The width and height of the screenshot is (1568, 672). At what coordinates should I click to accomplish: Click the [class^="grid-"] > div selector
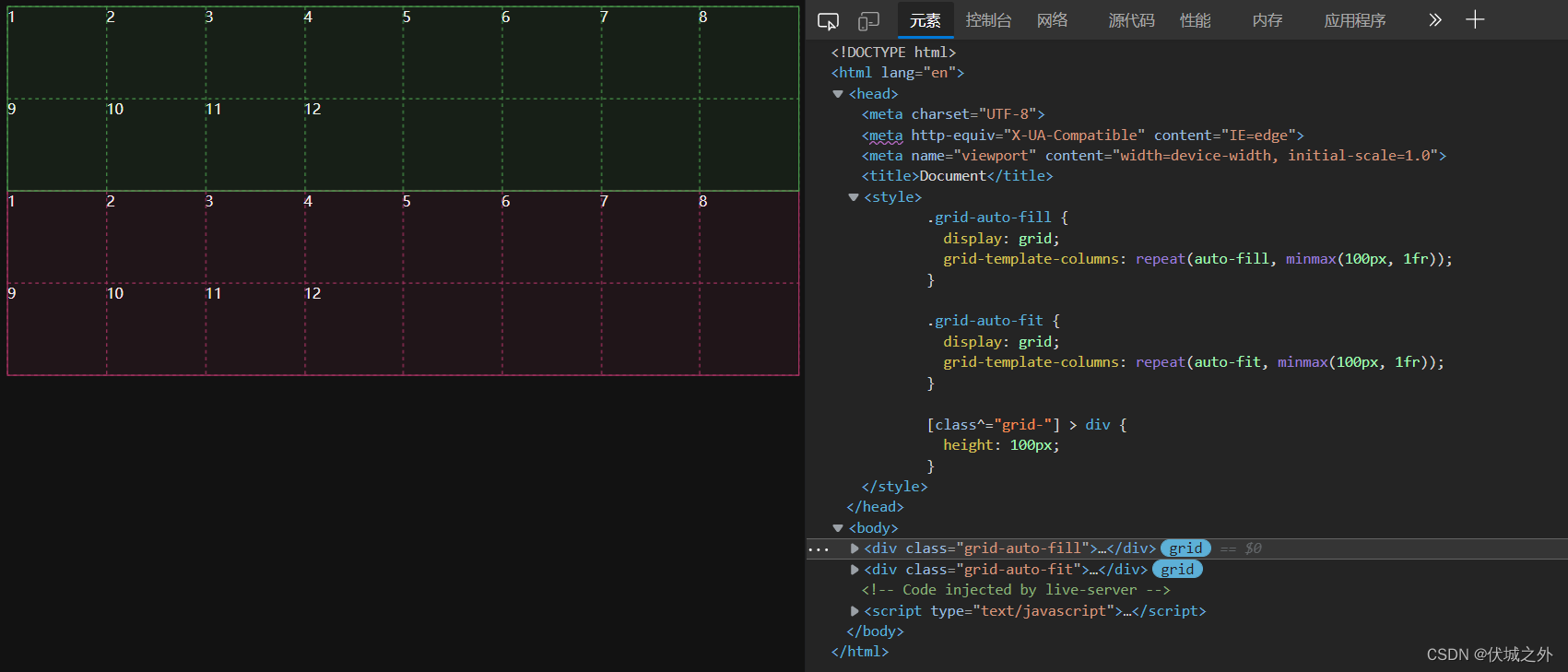[1019, 425]
